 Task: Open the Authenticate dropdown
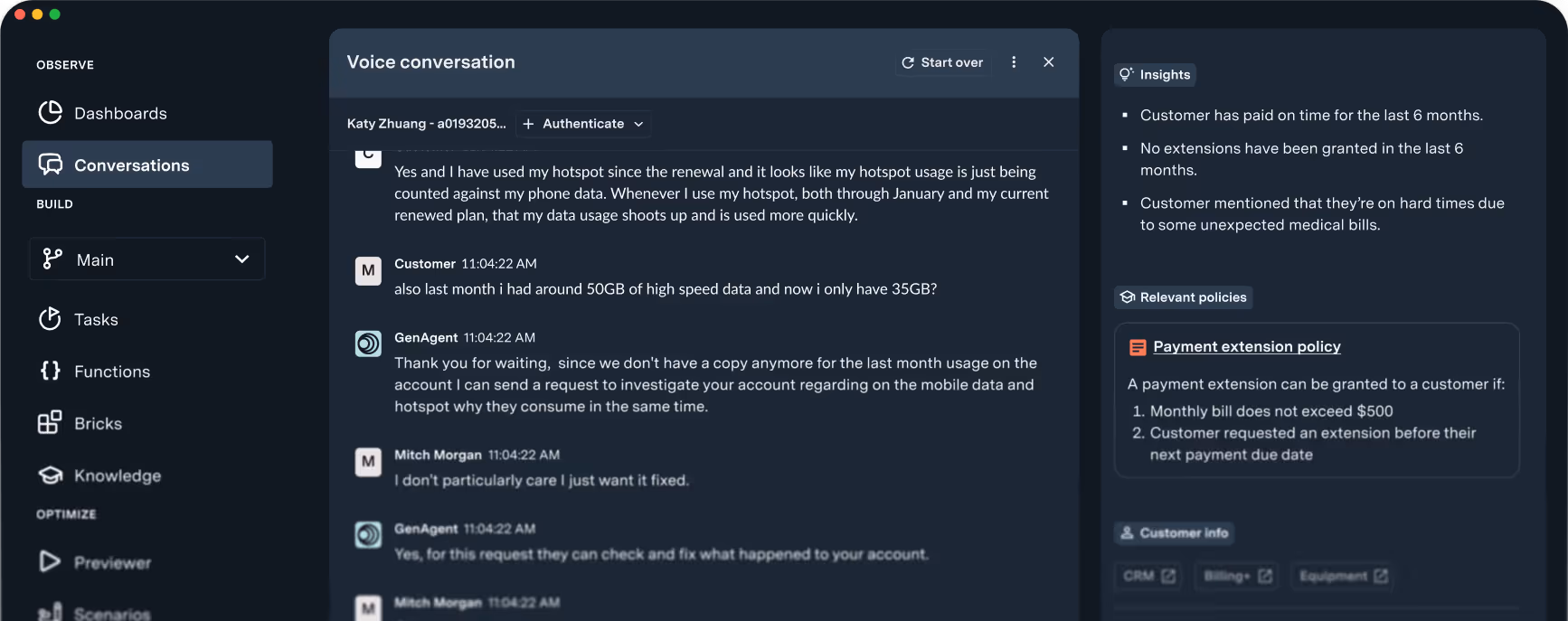(x=583, y=123)
